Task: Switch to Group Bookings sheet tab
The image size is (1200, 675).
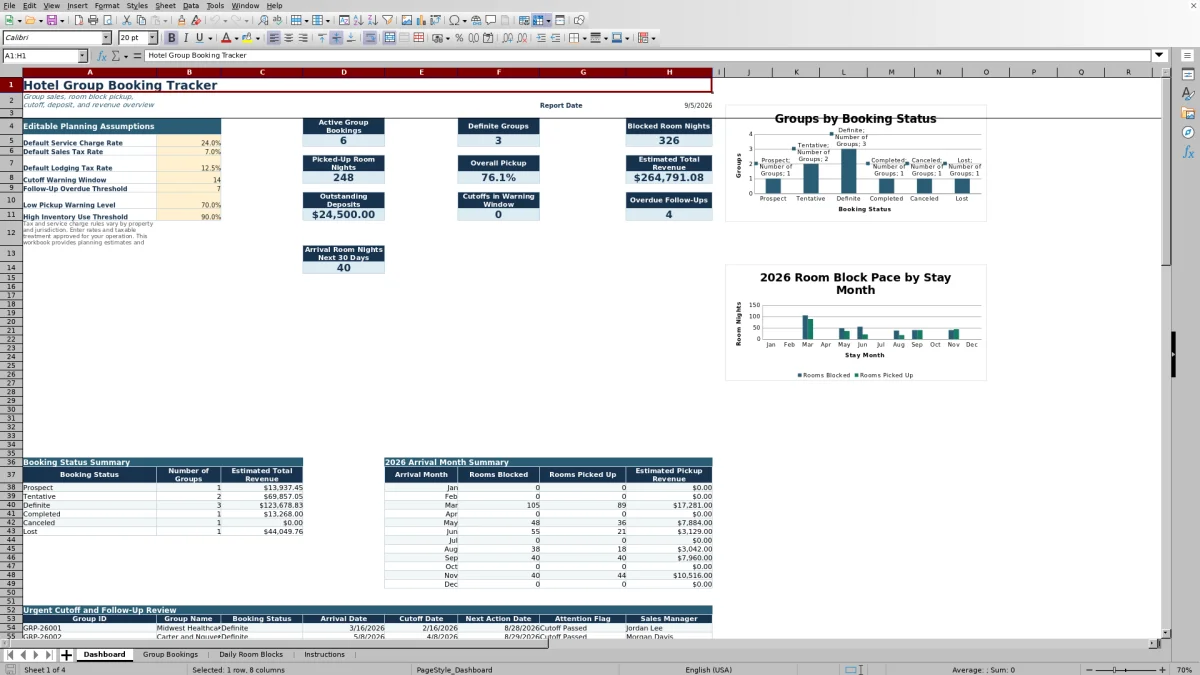Action: 170,655
